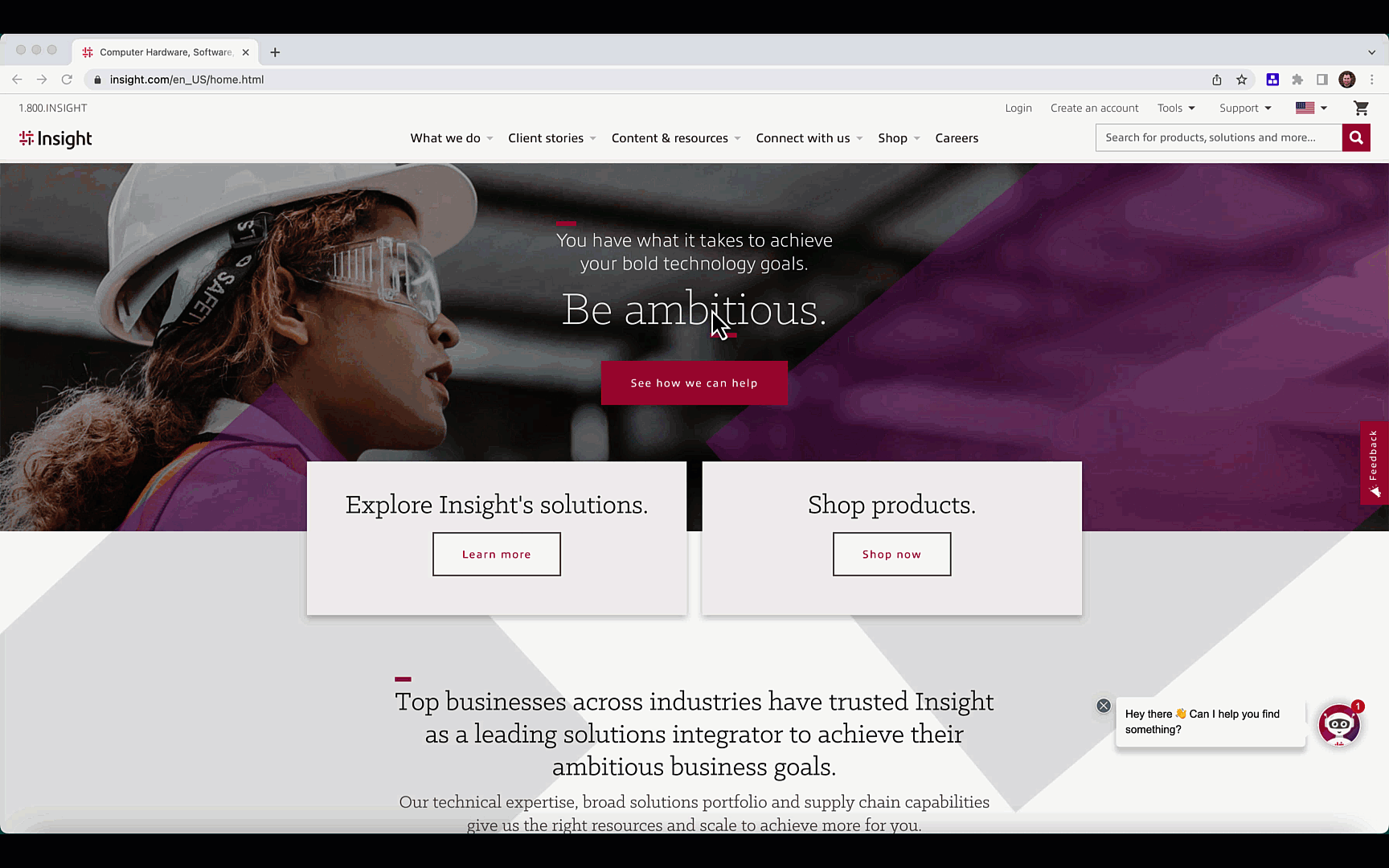Click the Shop now button

click(x=891, y=555)
